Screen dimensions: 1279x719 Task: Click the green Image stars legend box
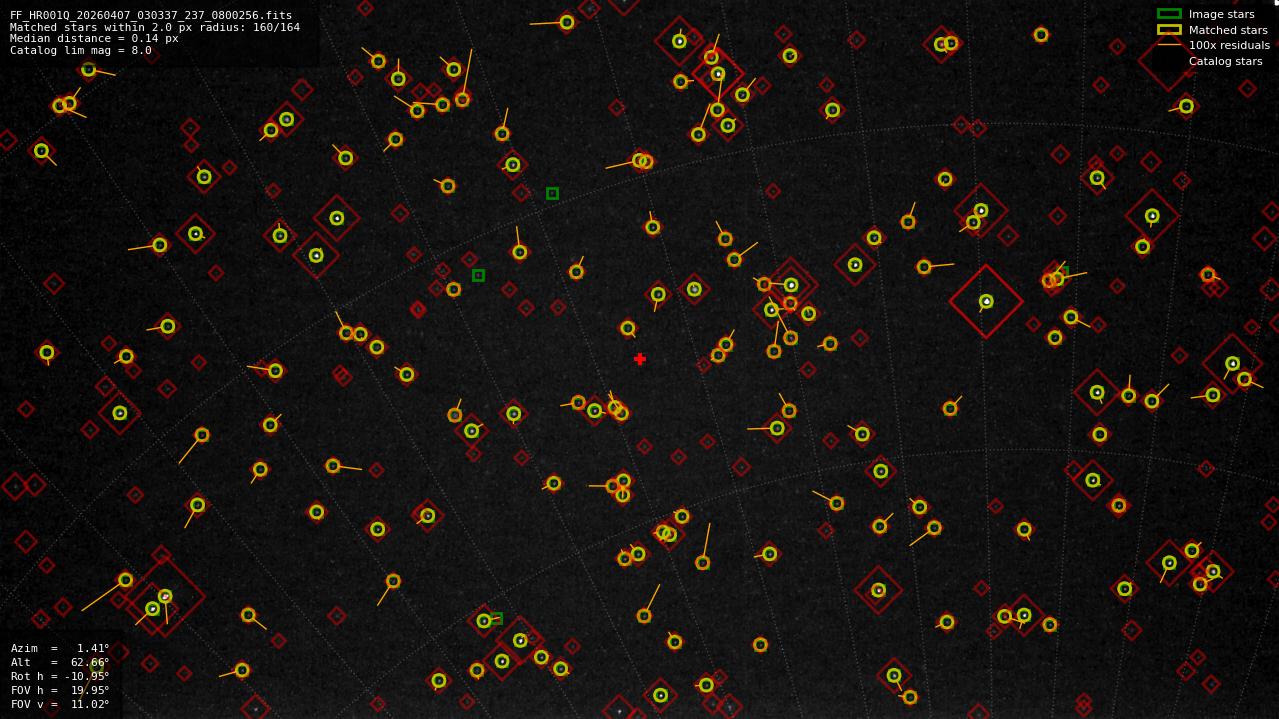1169,14
